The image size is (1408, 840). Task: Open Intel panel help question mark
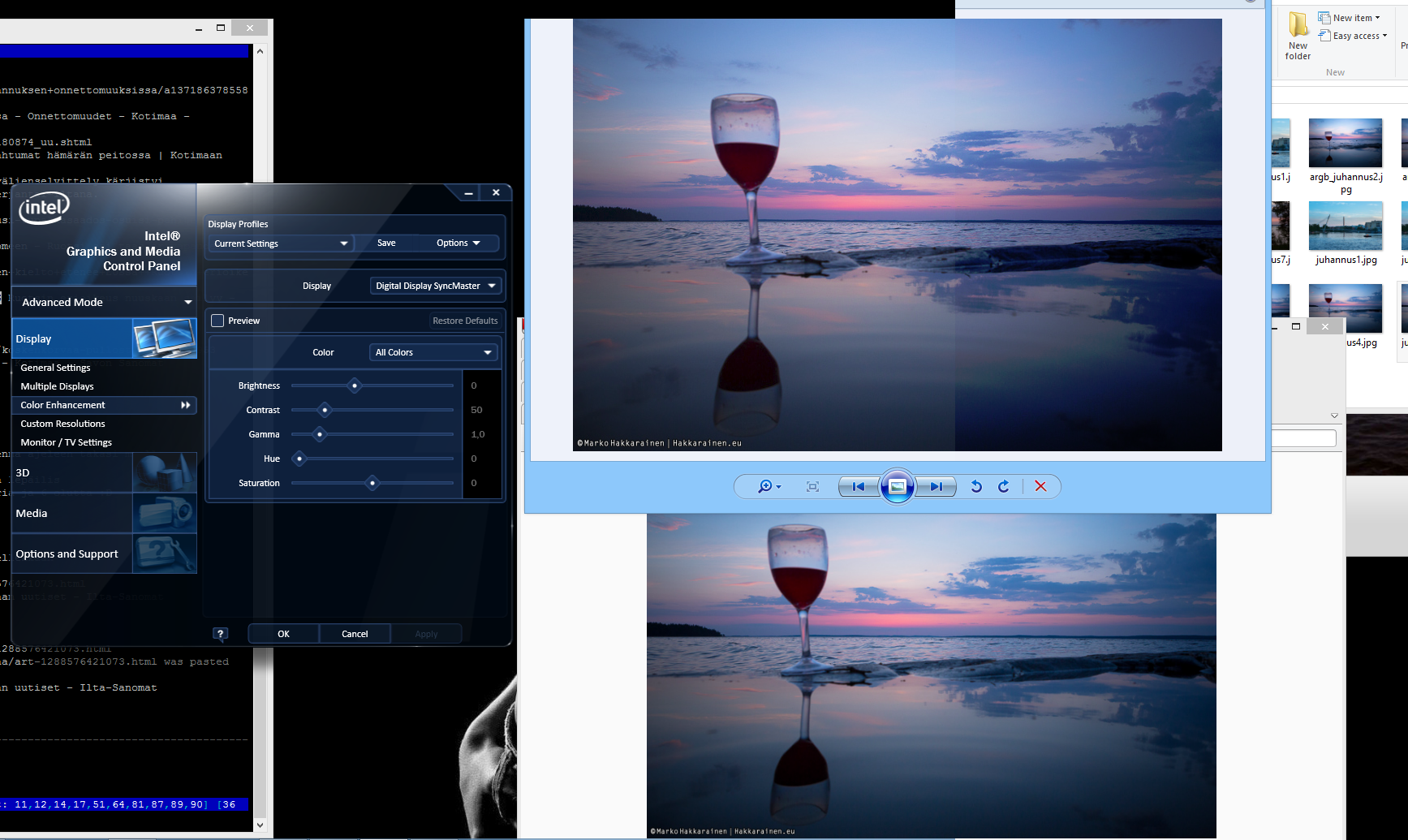pyautogui.click(x=220, y=634)
